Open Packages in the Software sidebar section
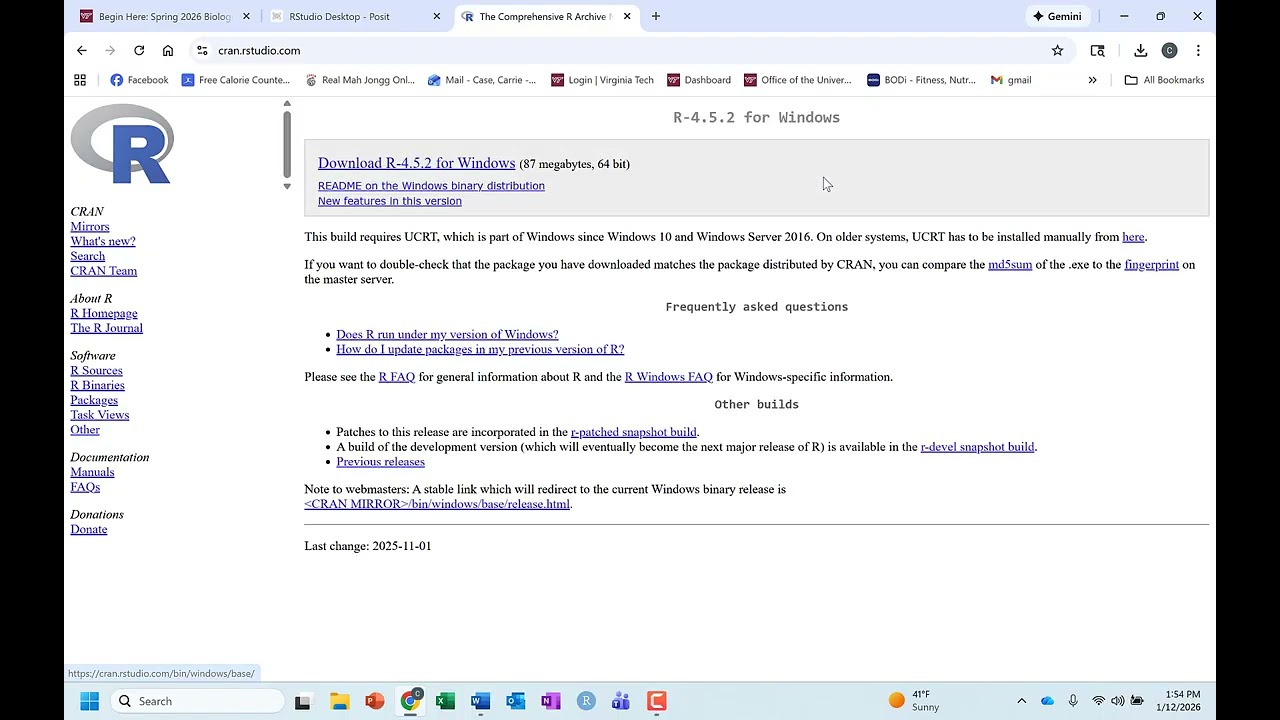This screenshot has height=720, width=1280. [94, 400]
